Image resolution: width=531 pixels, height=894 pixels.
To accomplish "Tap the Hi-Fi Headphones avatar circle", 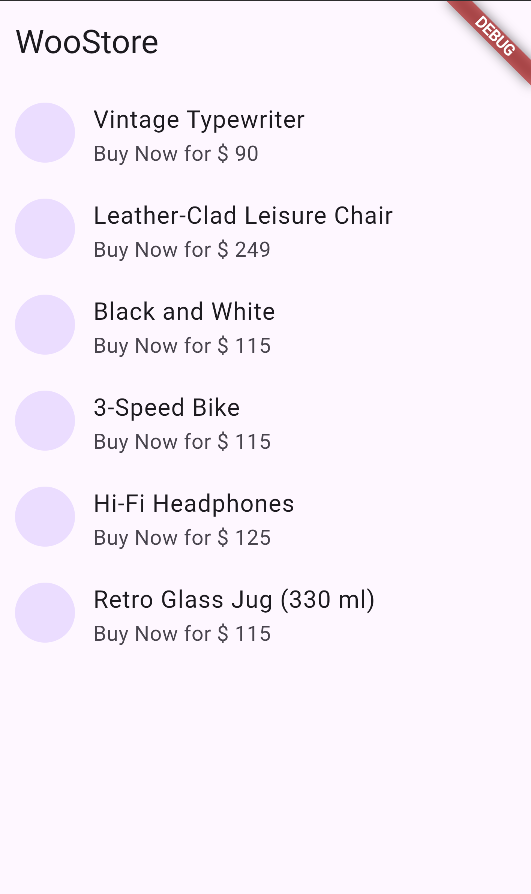I will [45, 517].
